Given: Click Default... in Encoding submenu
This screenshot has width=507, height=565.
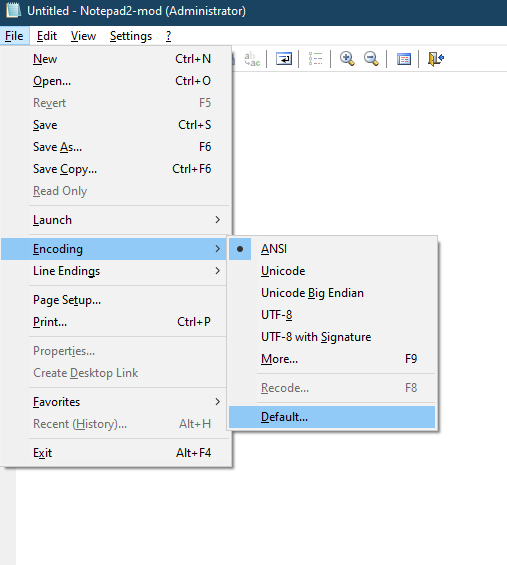Looking at the screenshot, I should point(332,417).
